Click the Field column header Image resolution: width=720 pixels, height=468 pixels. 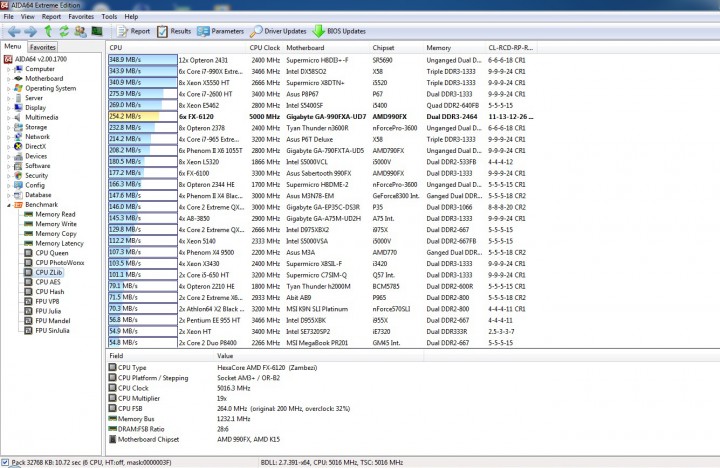[161, 355]
